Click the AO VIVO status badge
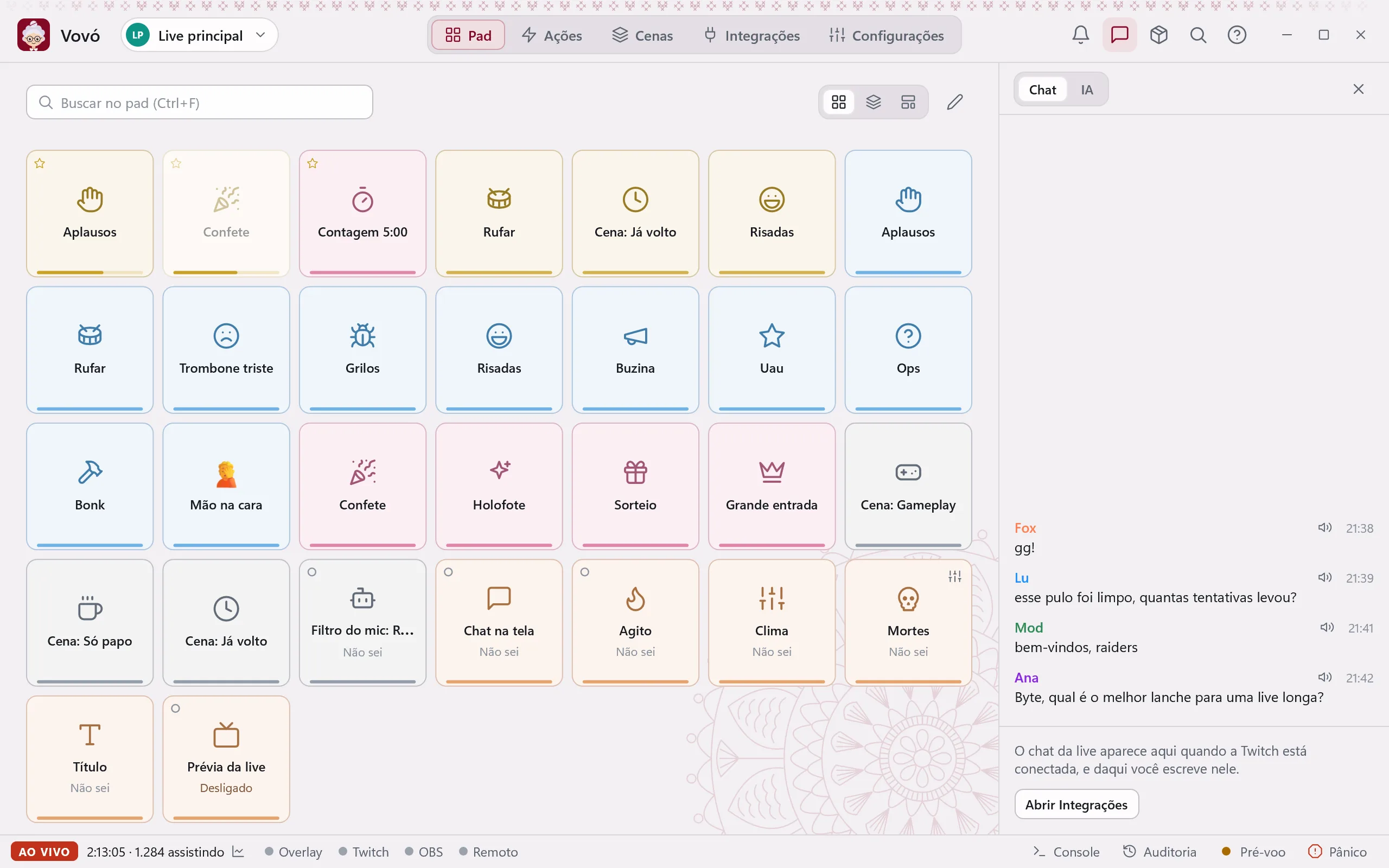The width and height of the screenshot is (1389, 868). coord(43,851)
